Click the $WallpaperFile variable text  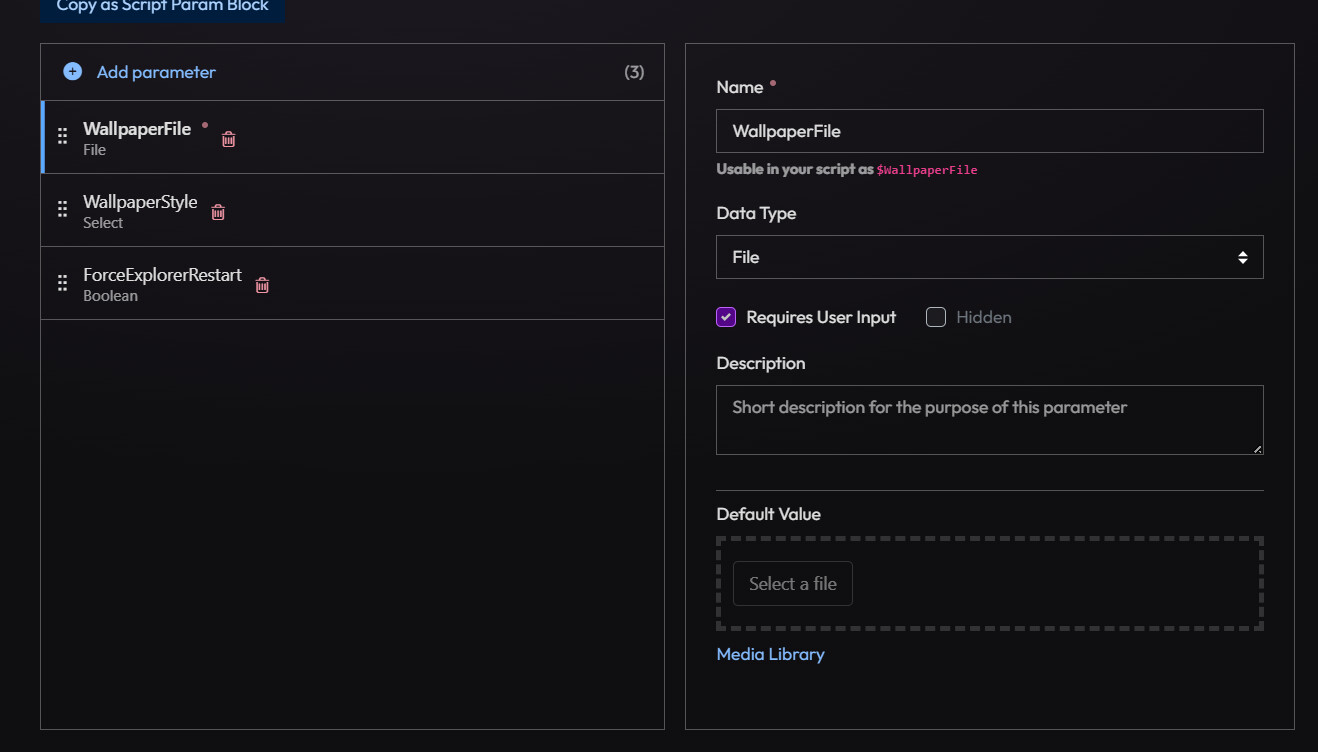pos(927,170)
